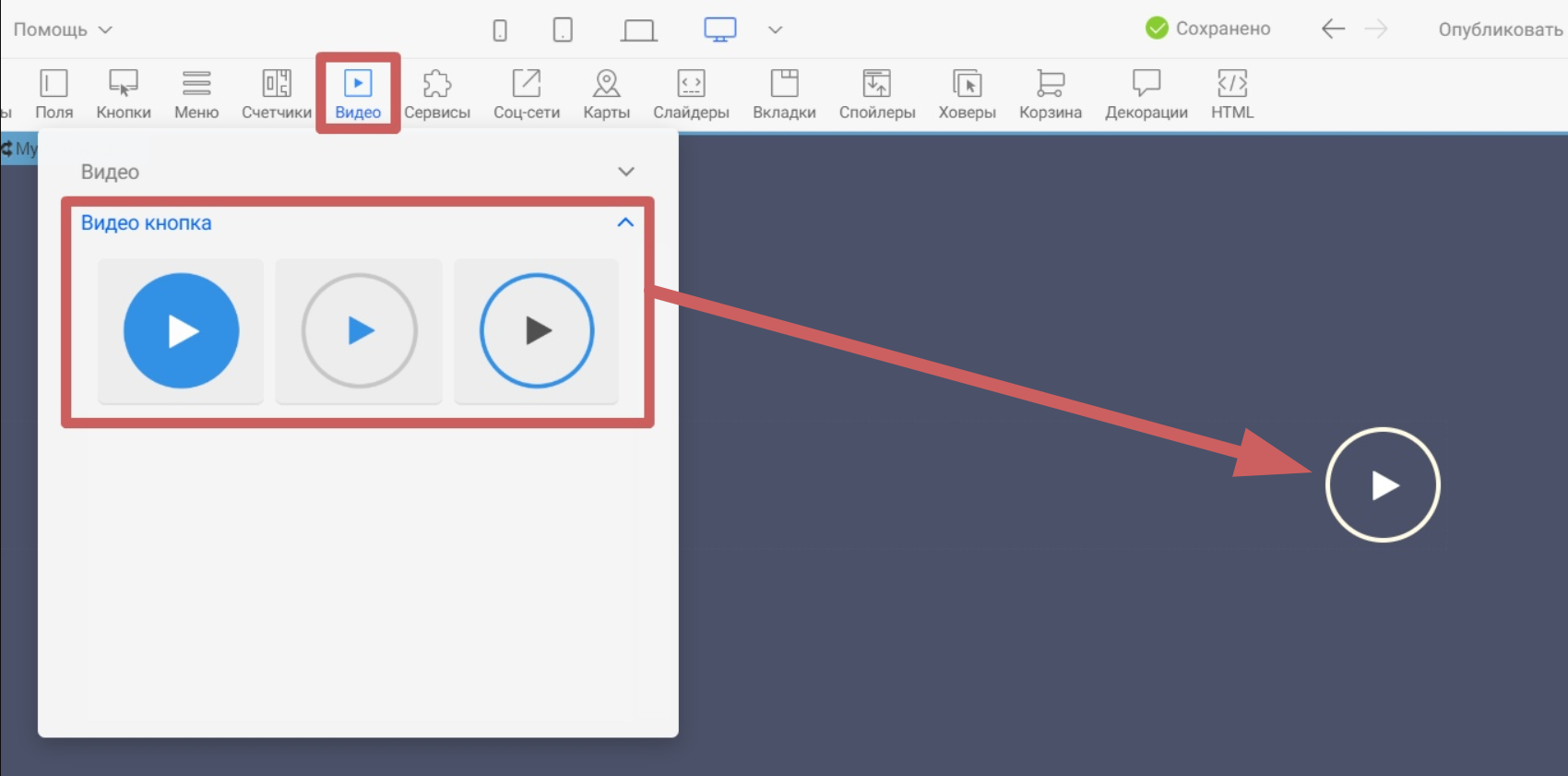Select the Сервисы puzzle icon

437,85
